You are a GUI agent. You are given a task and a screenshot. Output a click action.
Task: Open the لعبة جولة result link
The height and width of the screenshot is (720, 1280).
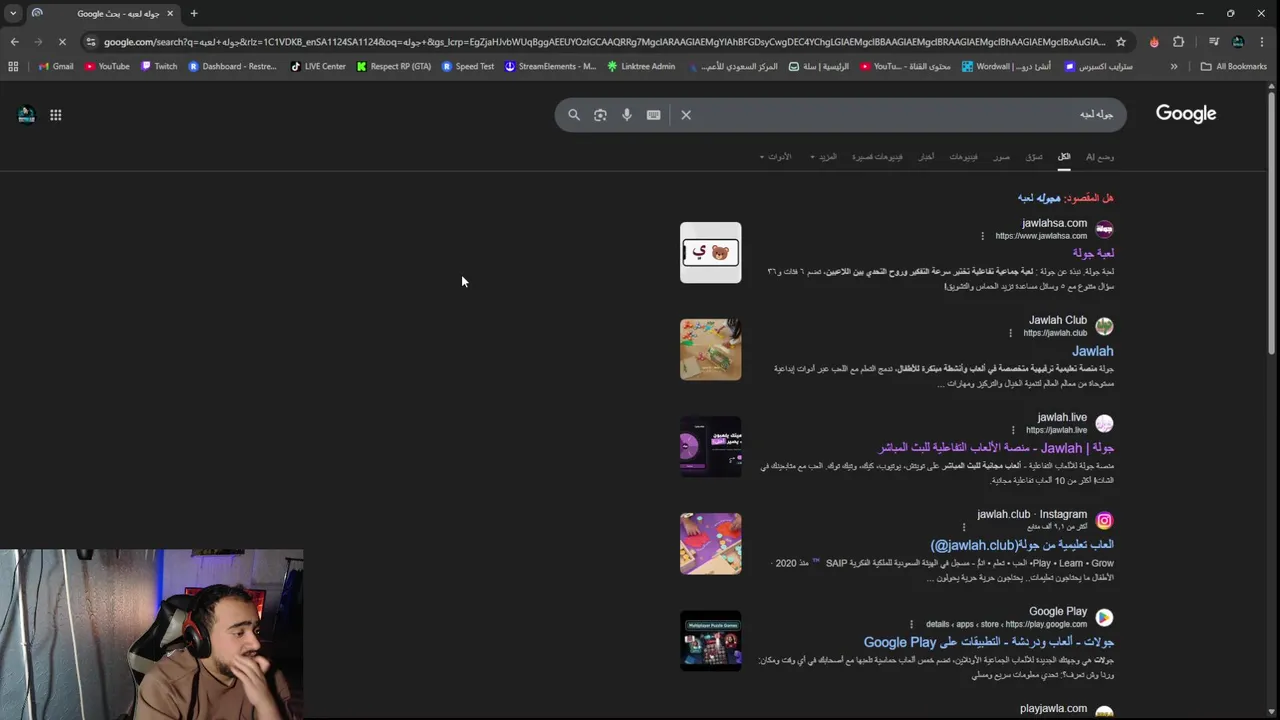[1093, 254]
